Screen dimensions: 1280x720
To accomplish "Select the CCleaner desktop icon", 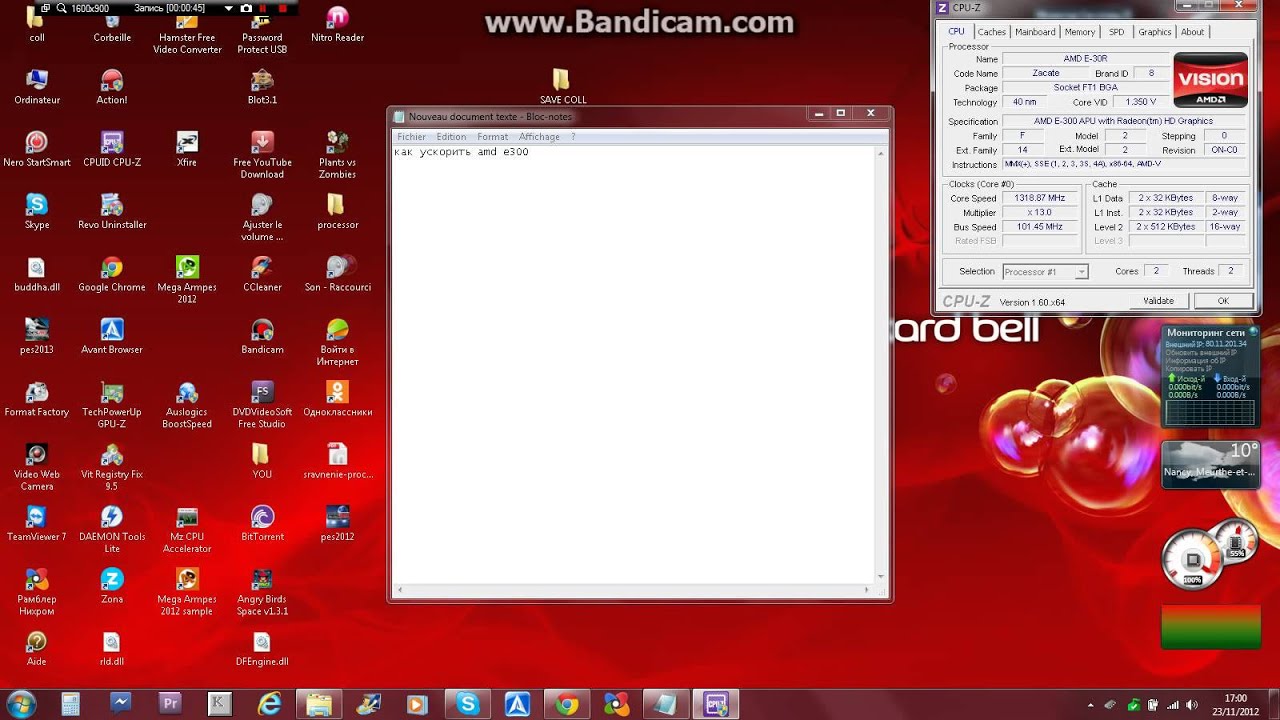I will click(x=262, y=273).
